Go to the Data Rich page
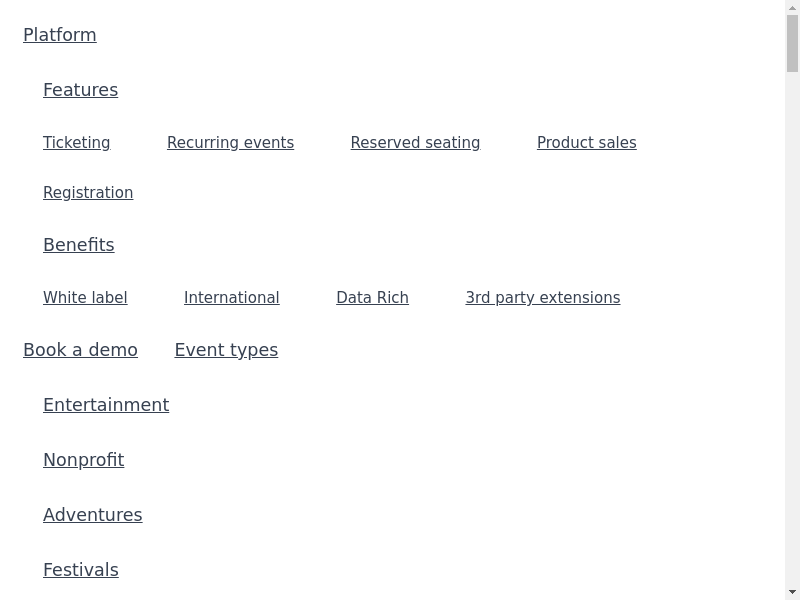 pyautogui.click(x=372, y=298)
